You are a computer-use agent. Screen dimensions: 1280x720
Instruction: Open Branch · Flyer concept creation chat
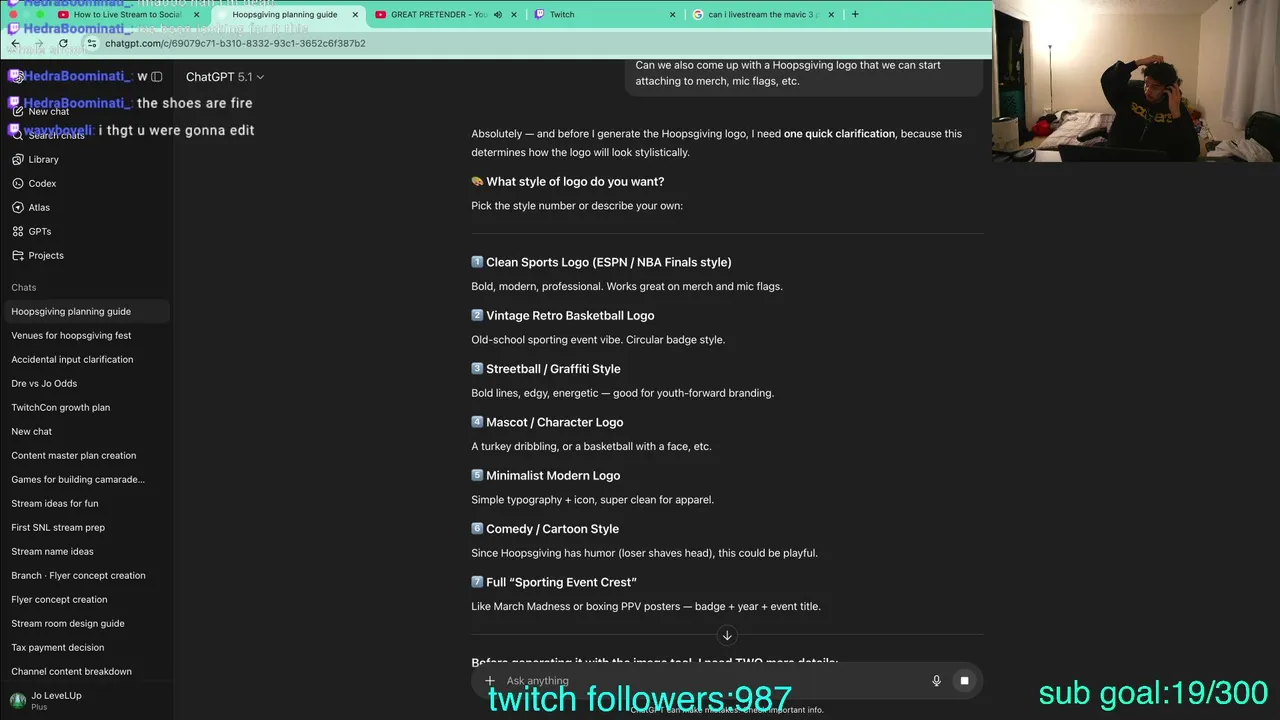click(87, 575)
